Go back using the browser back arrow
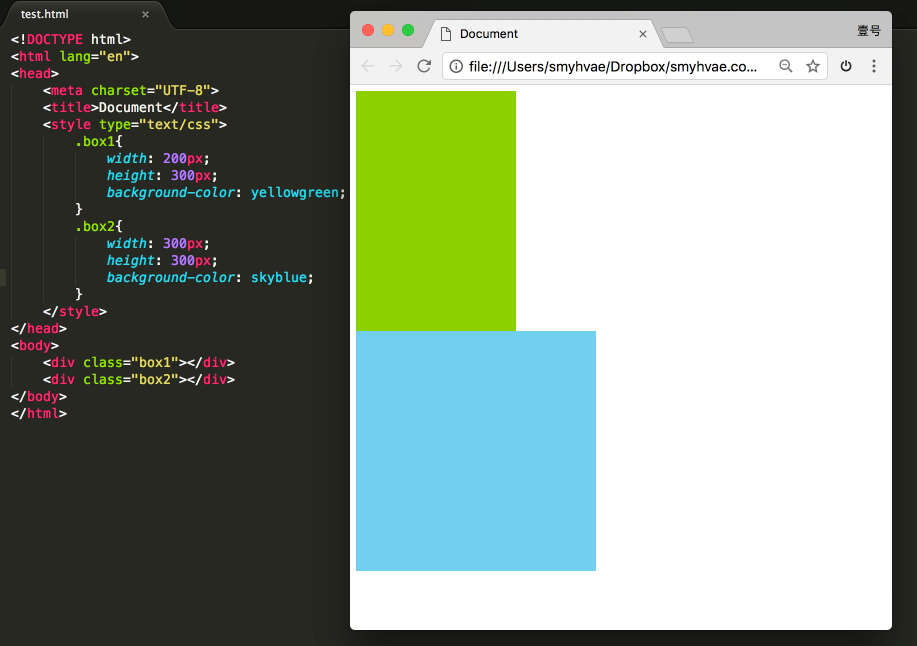 pos(368,66)
